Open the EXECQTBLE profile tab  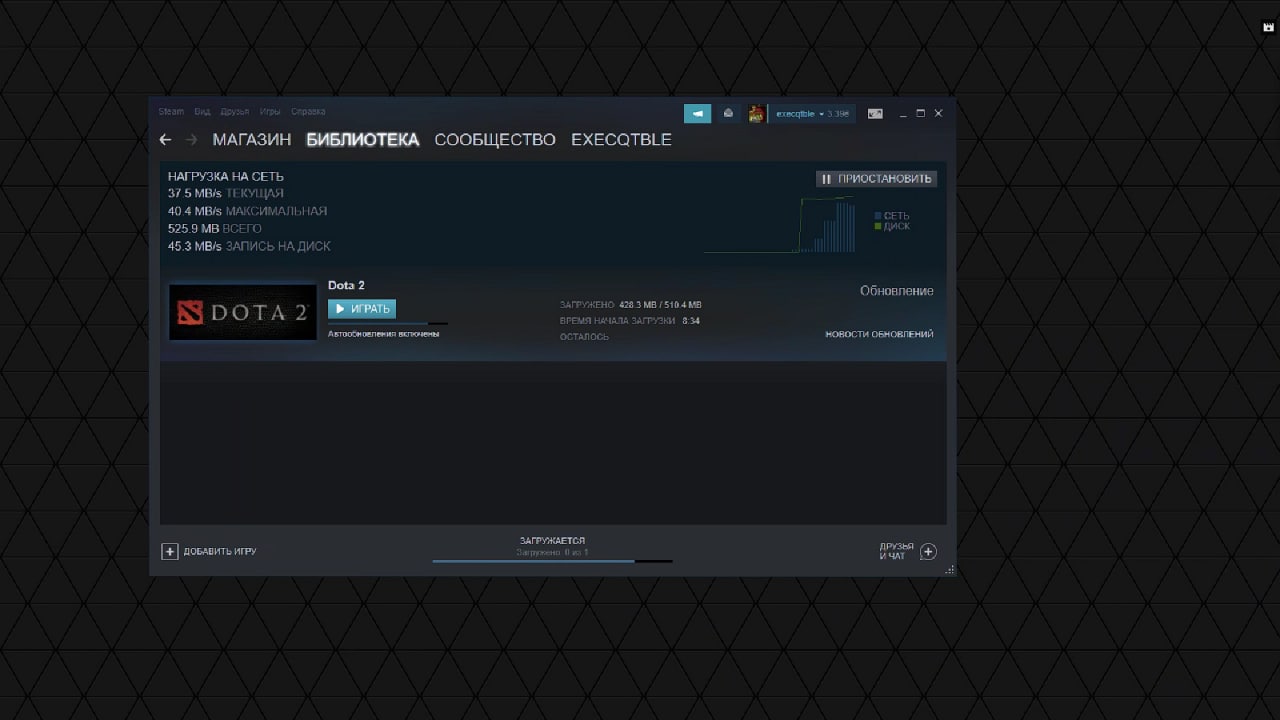click(x=621, y=140)
